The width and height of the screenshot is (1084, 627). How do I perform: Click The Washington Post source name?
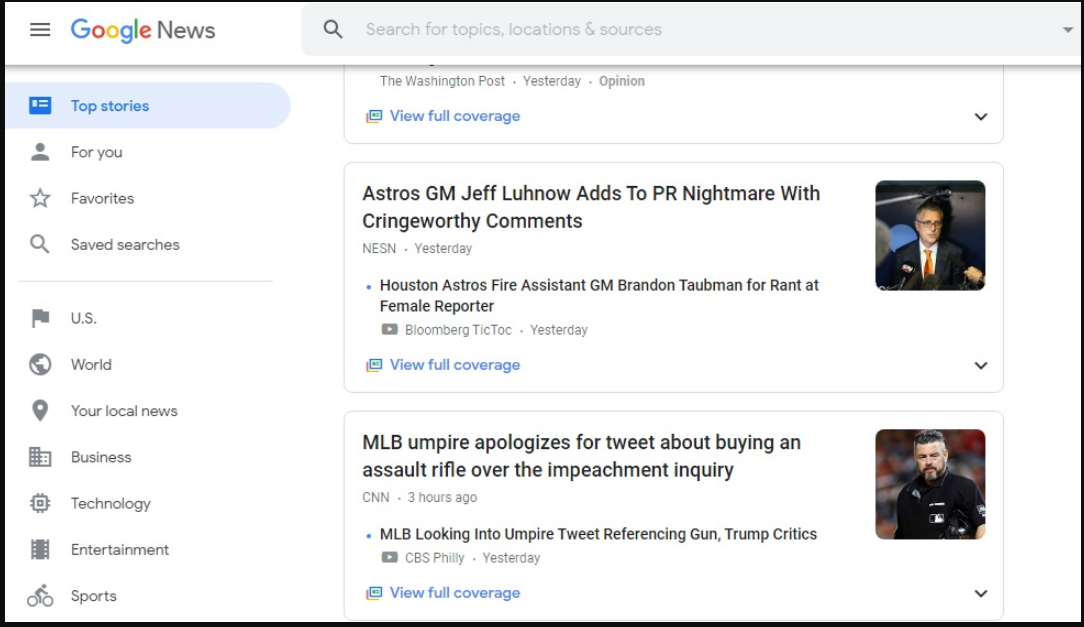(x=442, y=81)
